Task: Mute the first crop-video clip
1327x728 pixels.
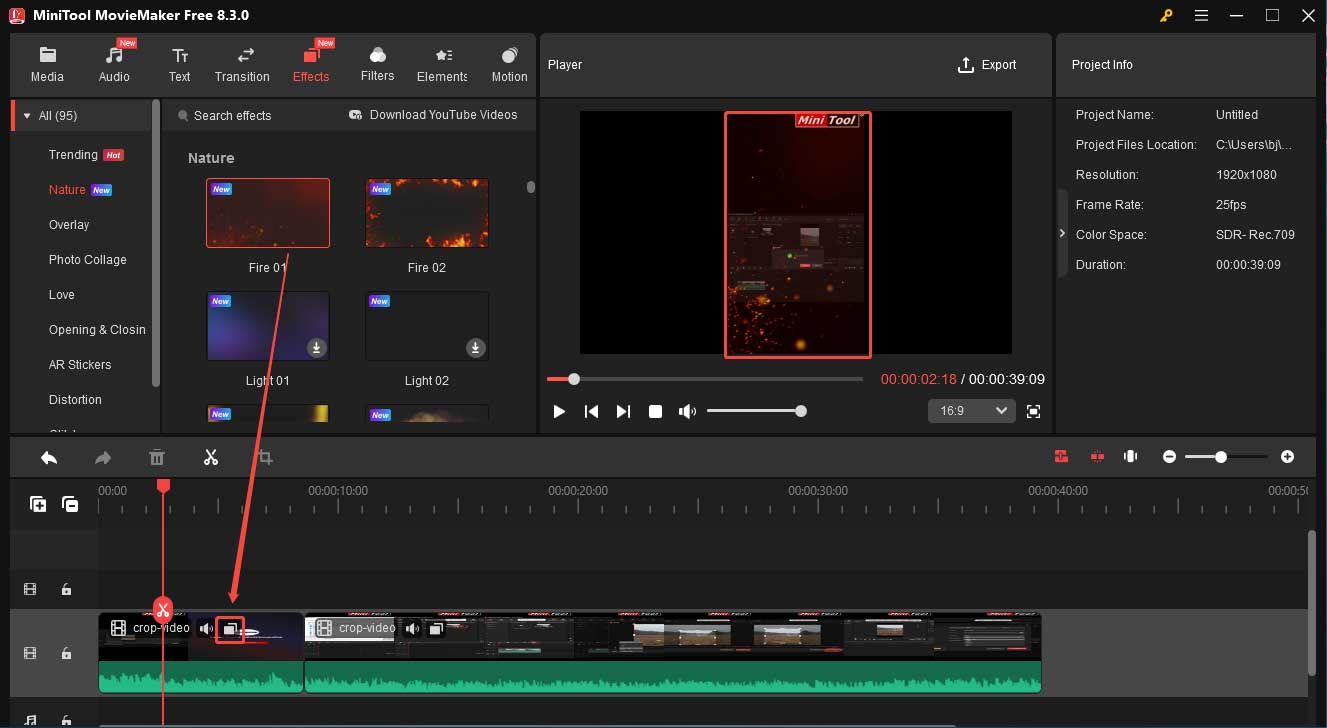Action: [206, 629]
